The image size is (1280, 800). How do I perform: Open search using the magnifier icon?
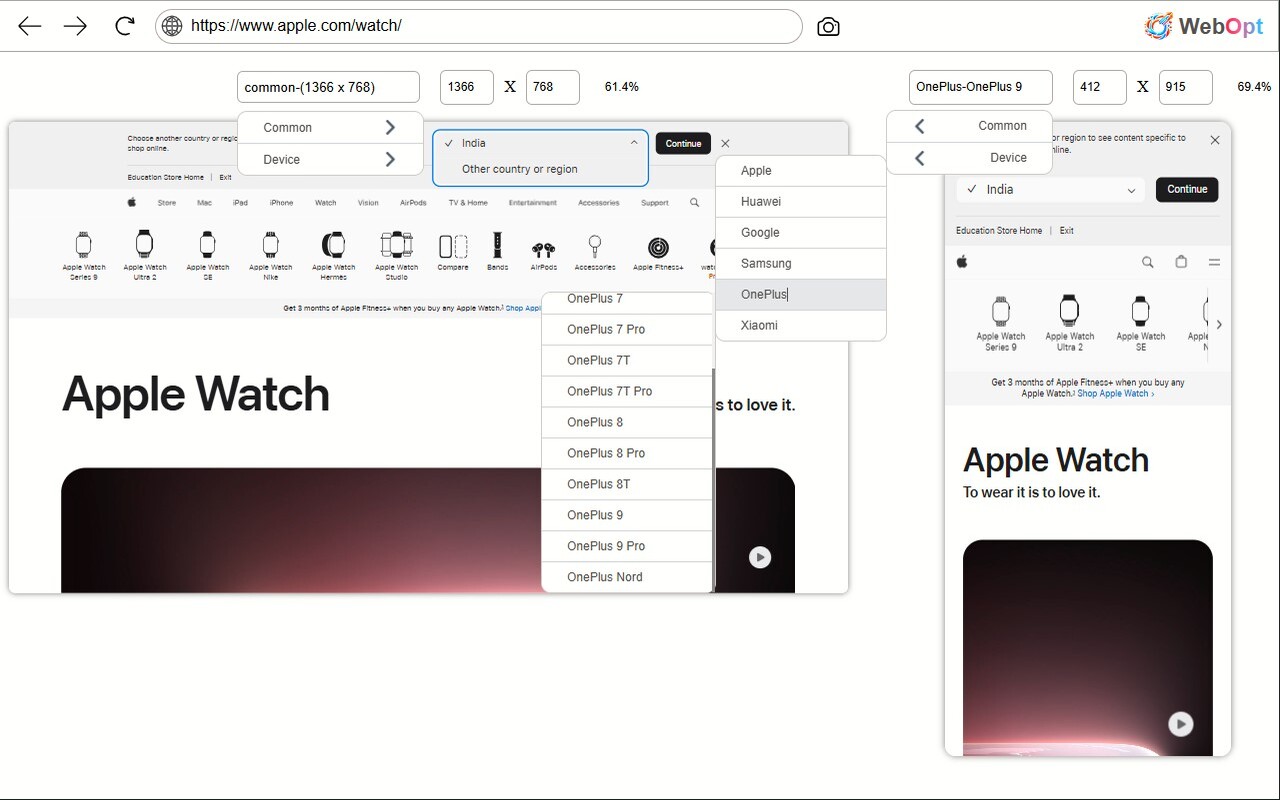tap(694, 202)
